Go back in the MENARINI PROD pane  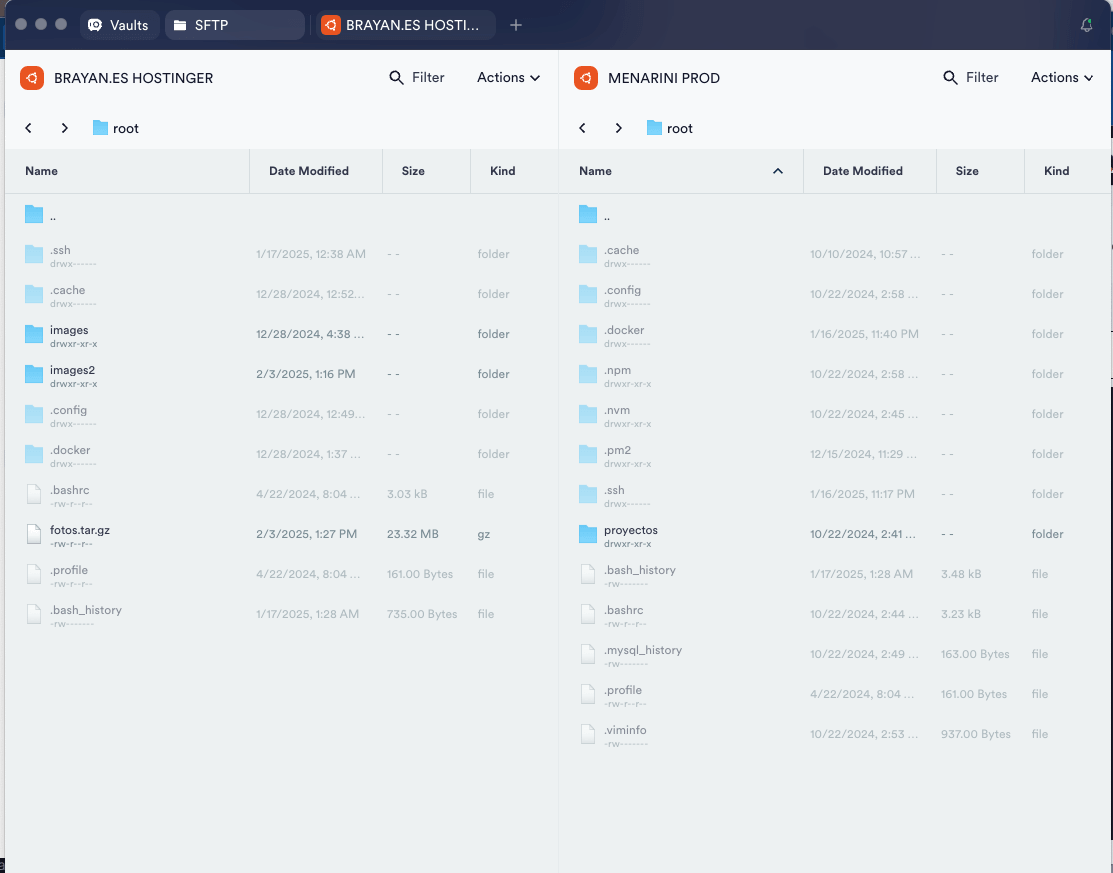point(582,128)
